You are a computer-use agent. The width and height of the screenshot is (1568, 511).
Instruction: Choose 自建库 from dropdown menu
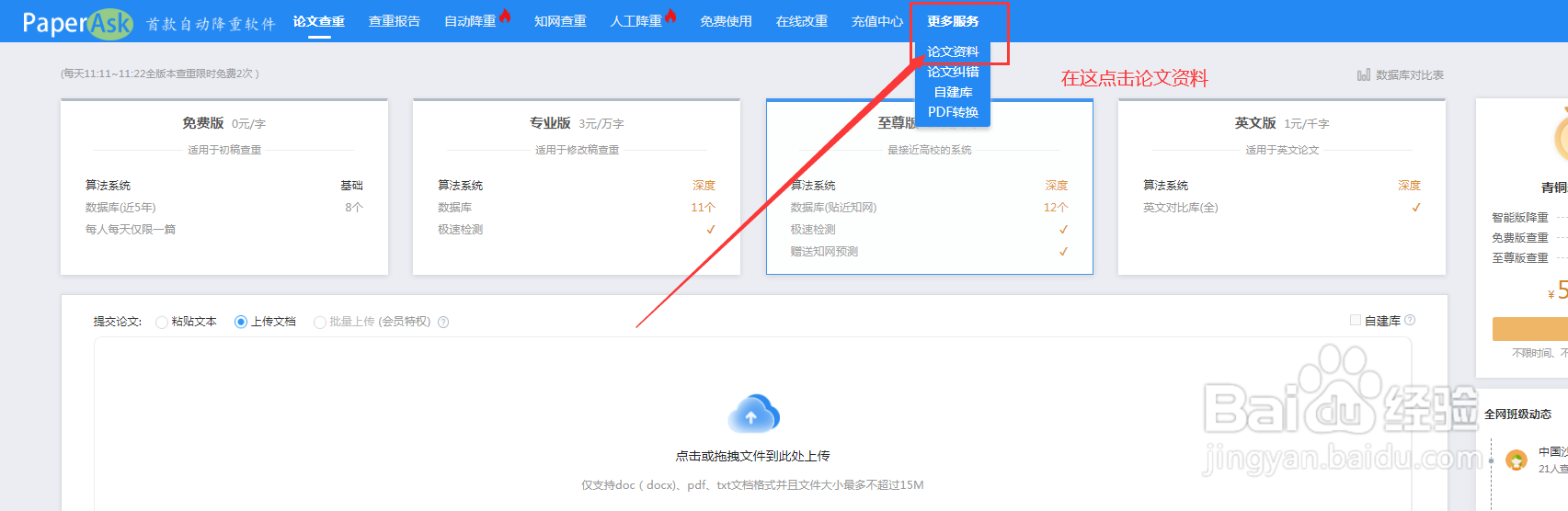pyautogui.click(x=953, y=92)
